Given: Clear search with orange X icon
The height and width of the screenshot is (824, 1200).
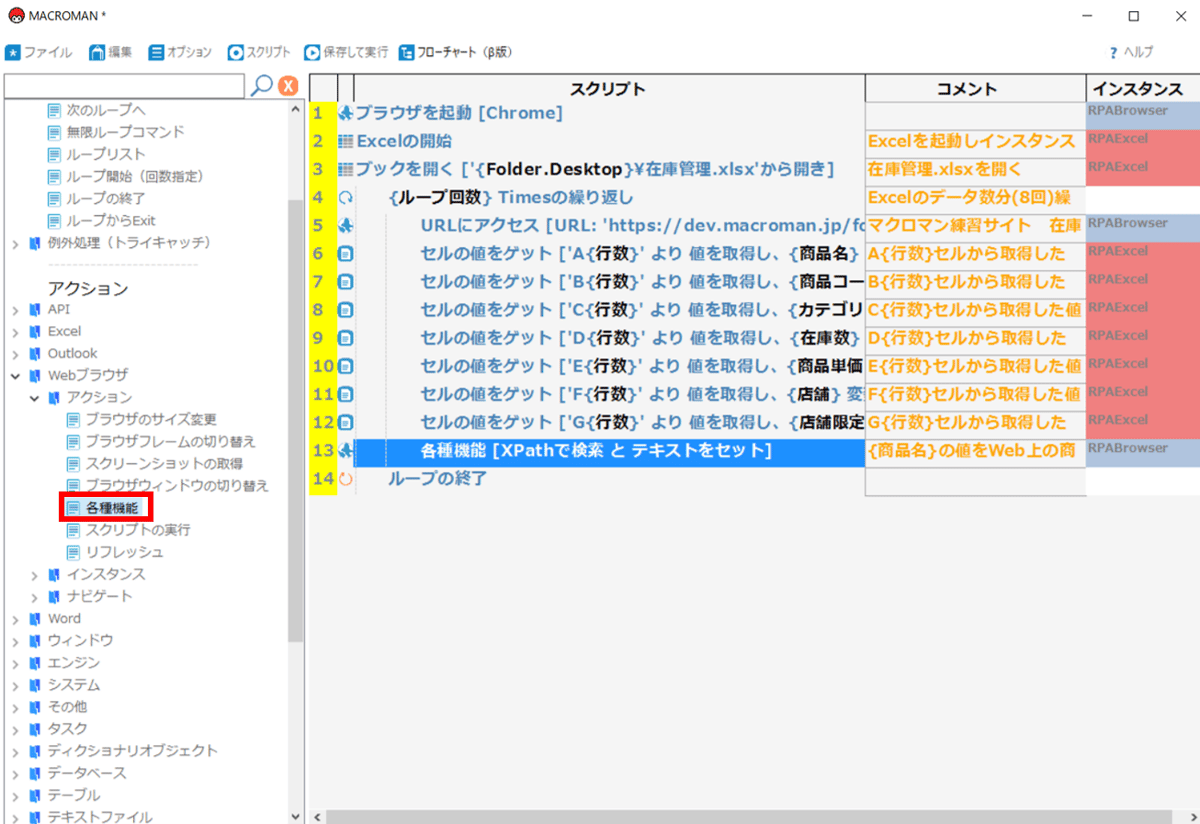Looking at the screenshot, I should [x=288, y=86].
